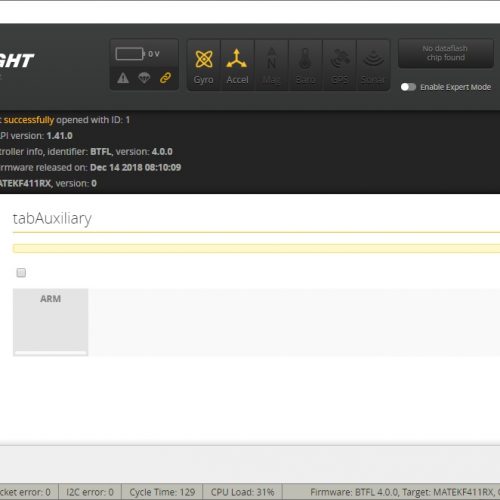The image size is (500, 500).
Task: Enable Expert Mode toggle
Action: [x=408, y=87]
